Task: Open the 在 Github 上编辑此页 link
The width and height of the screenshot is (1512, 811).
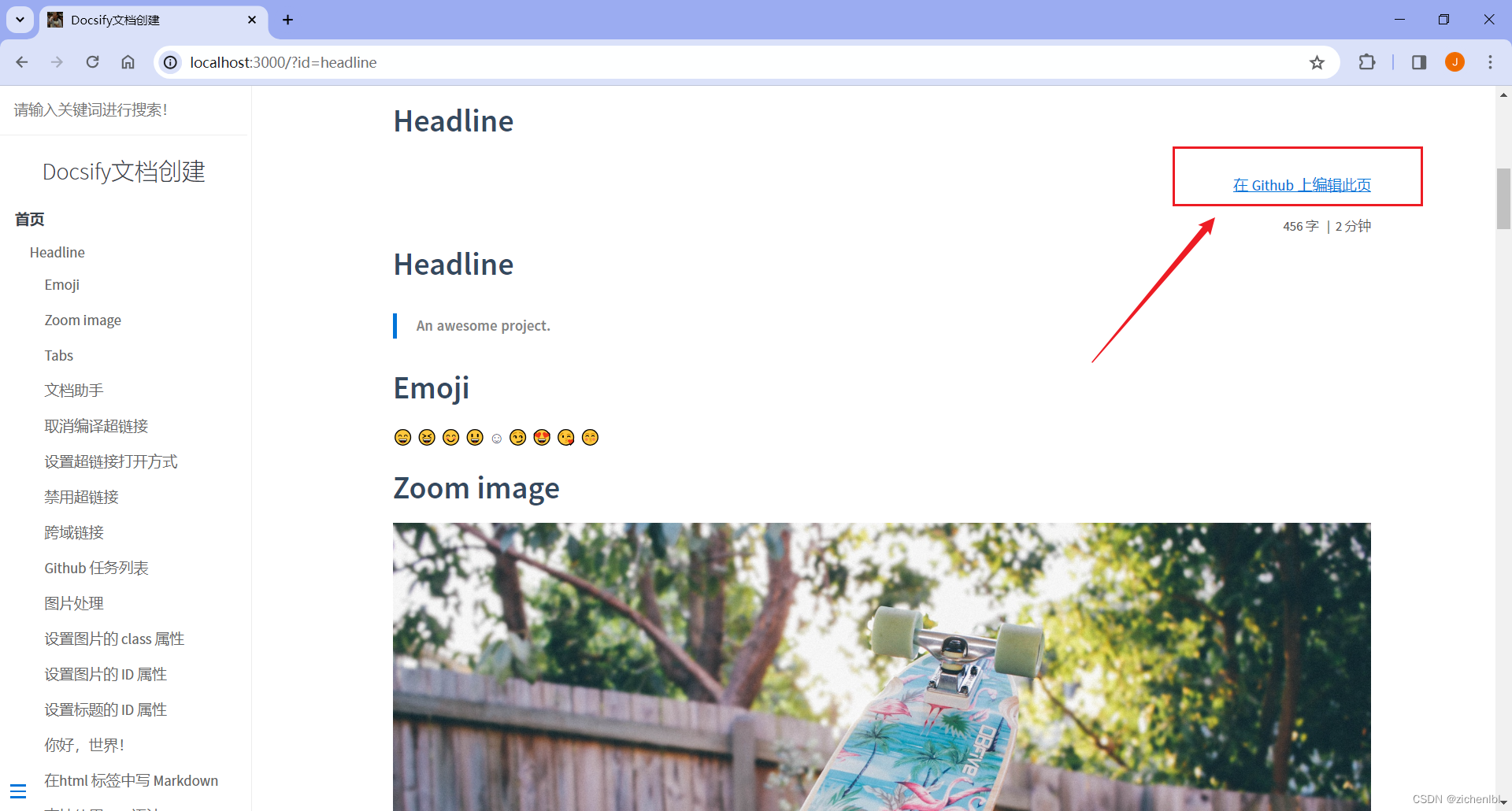Action: [1302, 185]
